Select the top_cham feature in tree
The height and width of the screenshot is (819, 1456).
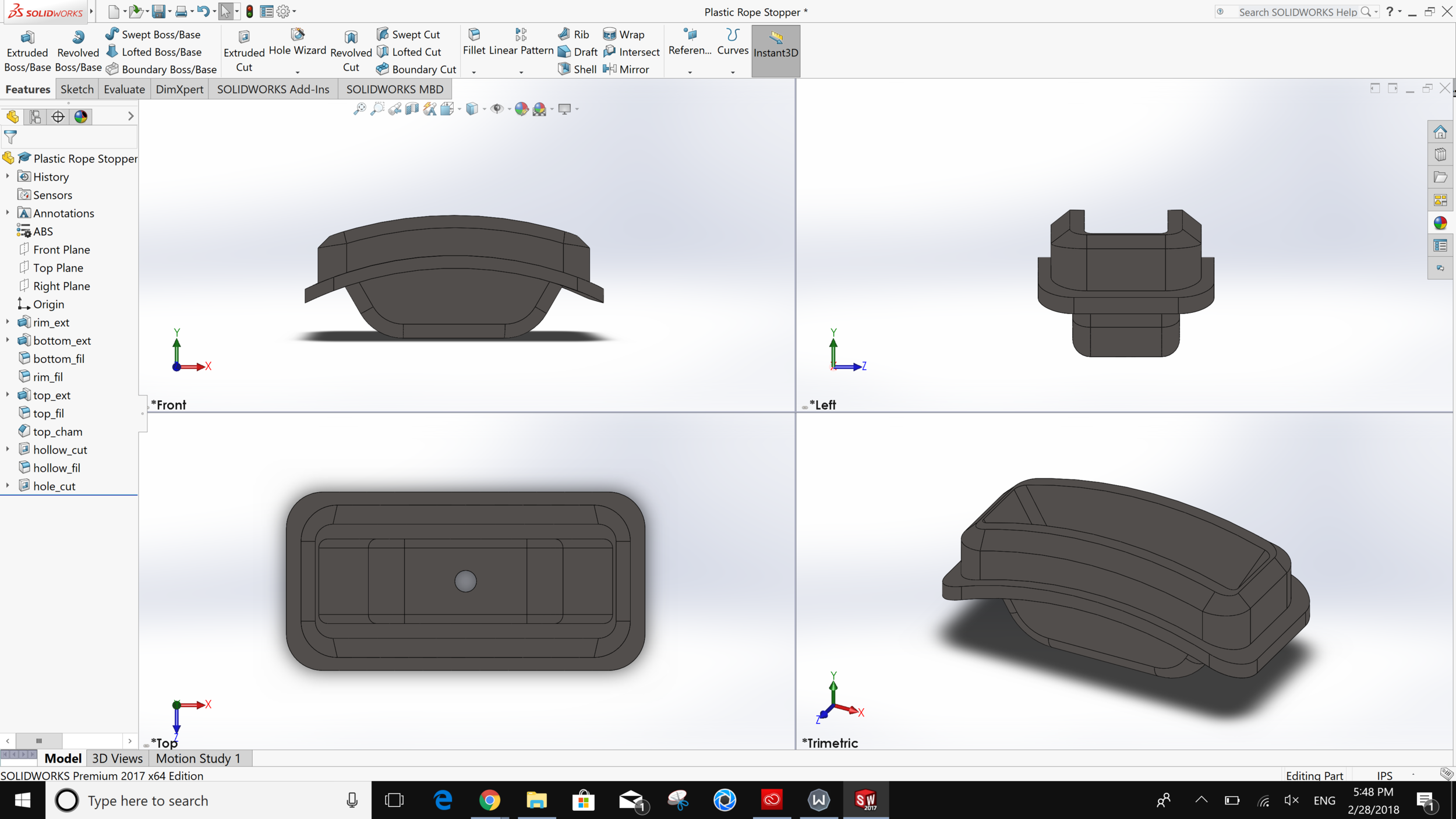pos(57,431)
